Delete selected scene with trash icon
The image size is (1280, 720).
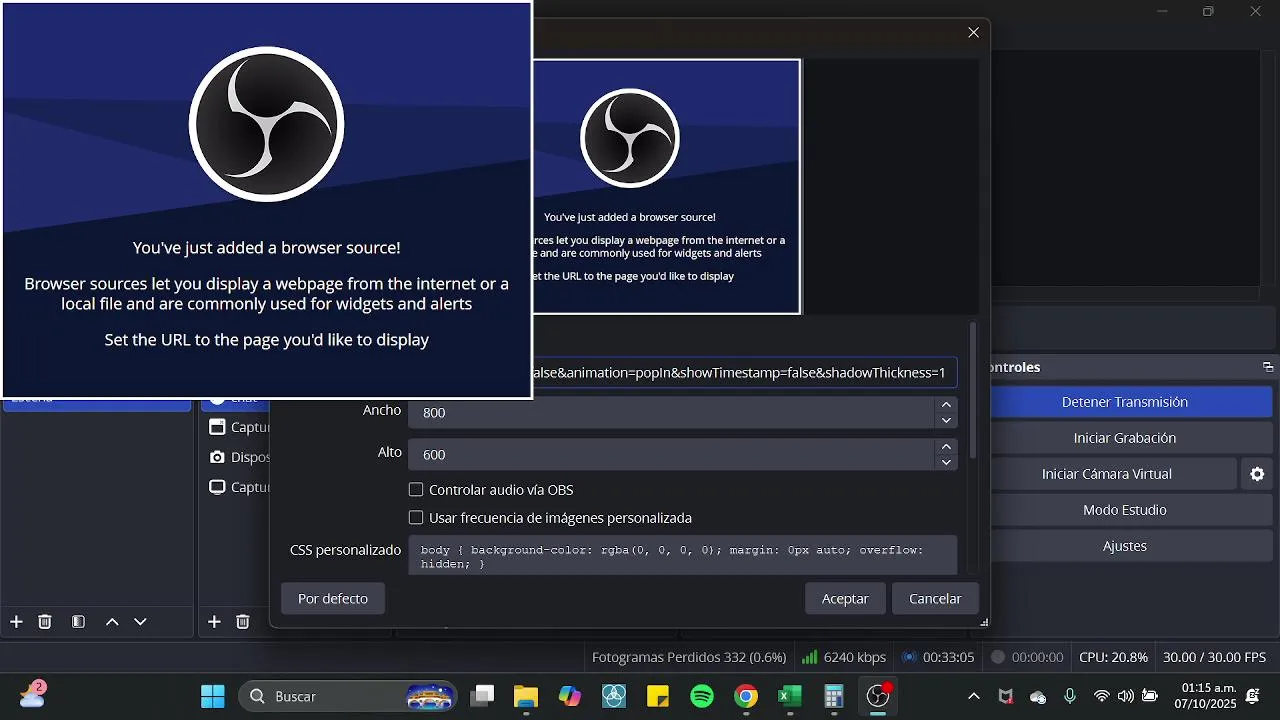[x=45, y=622]
